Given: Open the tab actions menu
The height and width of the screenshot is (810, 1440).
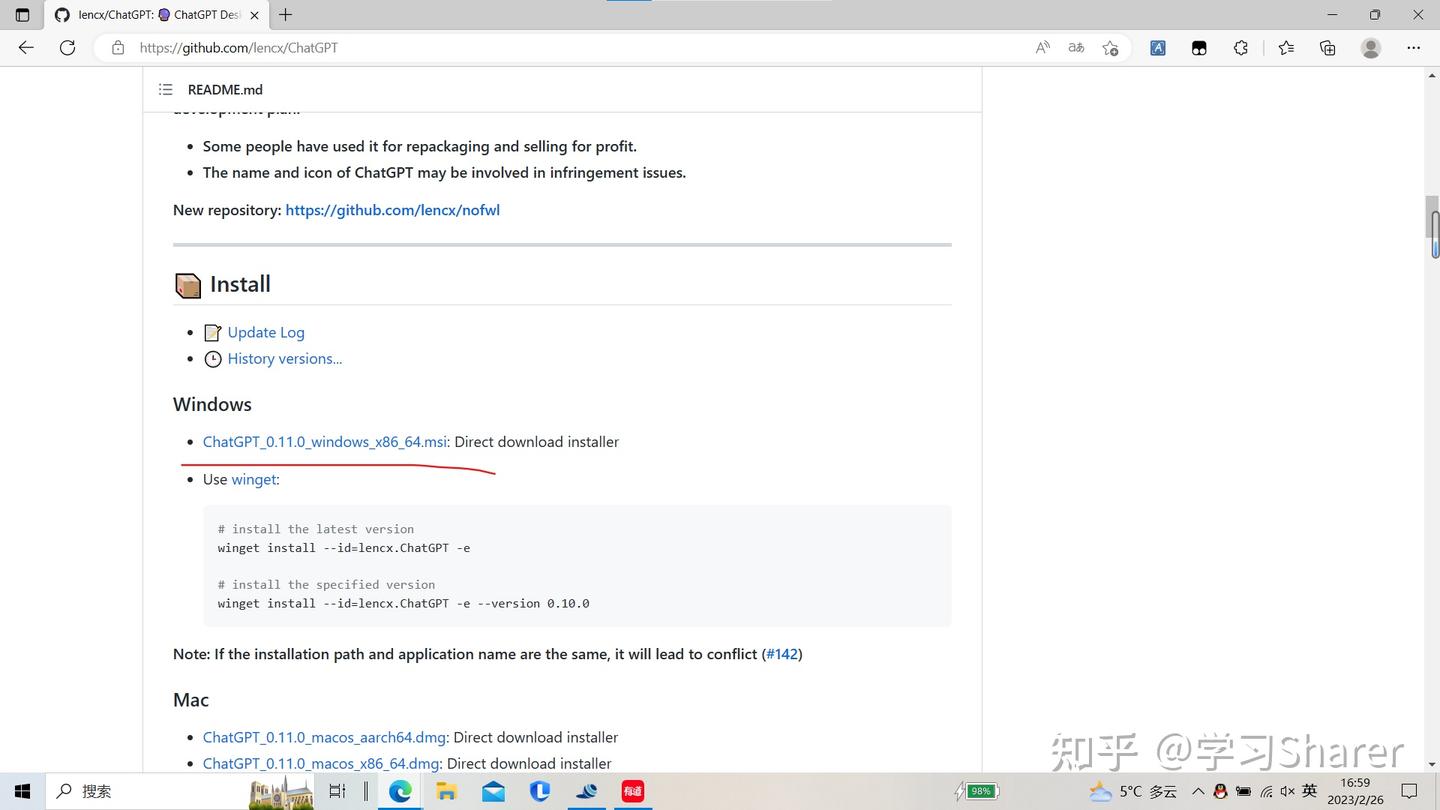Looking at the screenshot, I should (22, 15).
